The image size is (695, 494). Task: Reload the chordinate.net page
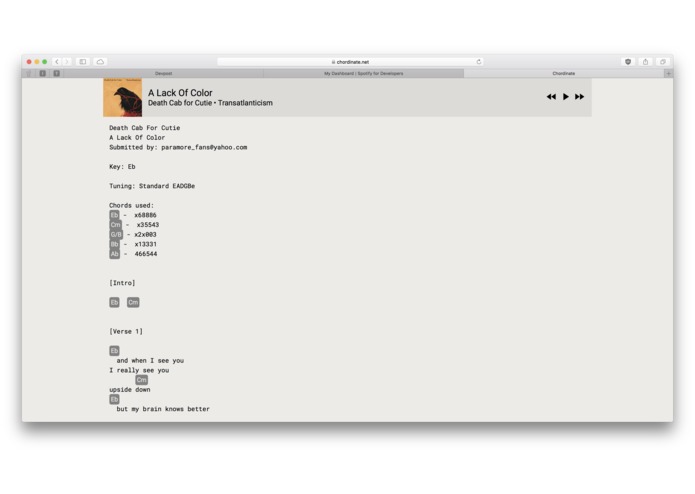[479, 62]
